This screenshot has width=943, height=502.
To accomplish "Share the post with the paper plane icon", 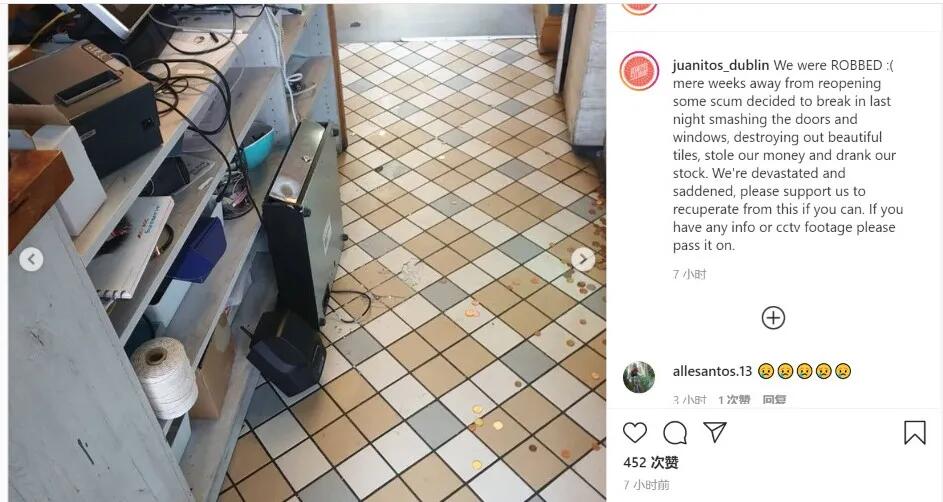I will (x=715, y=432).
